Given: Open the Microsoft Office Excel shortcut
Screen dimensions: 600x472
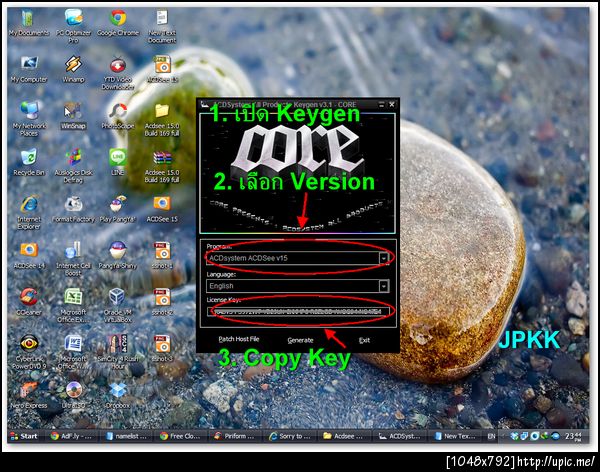Looking at the screenshot, I should tap(73, 306).
